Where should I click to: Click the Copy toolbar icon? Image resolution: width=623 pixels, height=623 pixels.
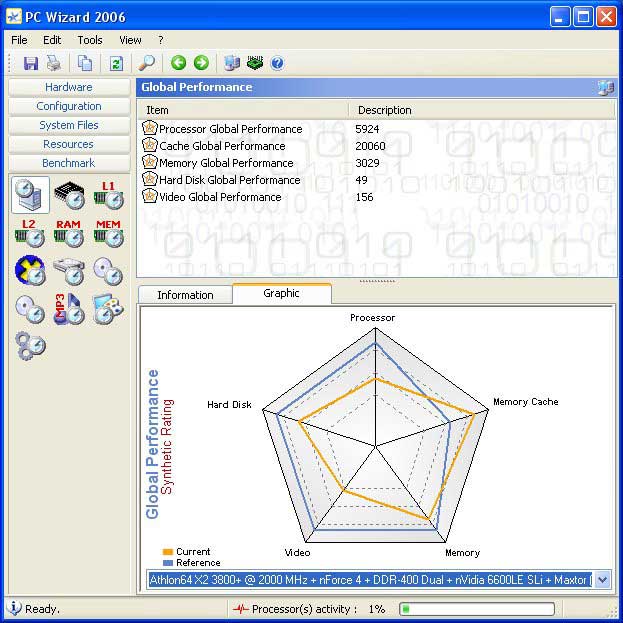tap(85, 63)
